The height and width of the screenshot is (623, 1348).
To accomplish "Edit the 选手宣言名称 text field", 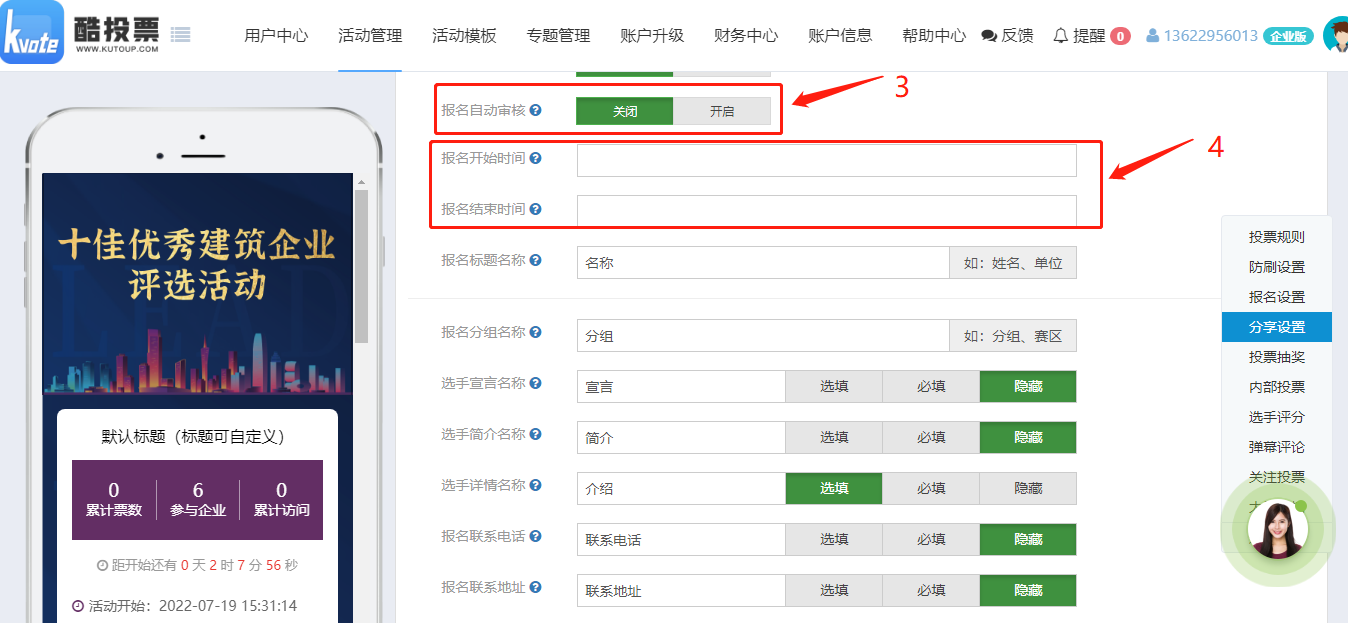I will [681, 386].
